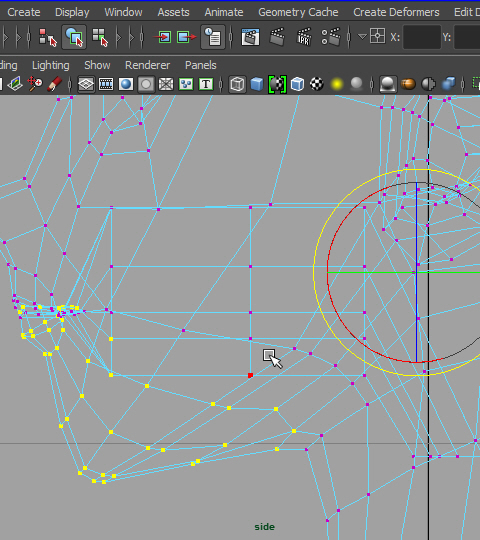Expand the collapsed section right of component type icon

pos(119,37)
